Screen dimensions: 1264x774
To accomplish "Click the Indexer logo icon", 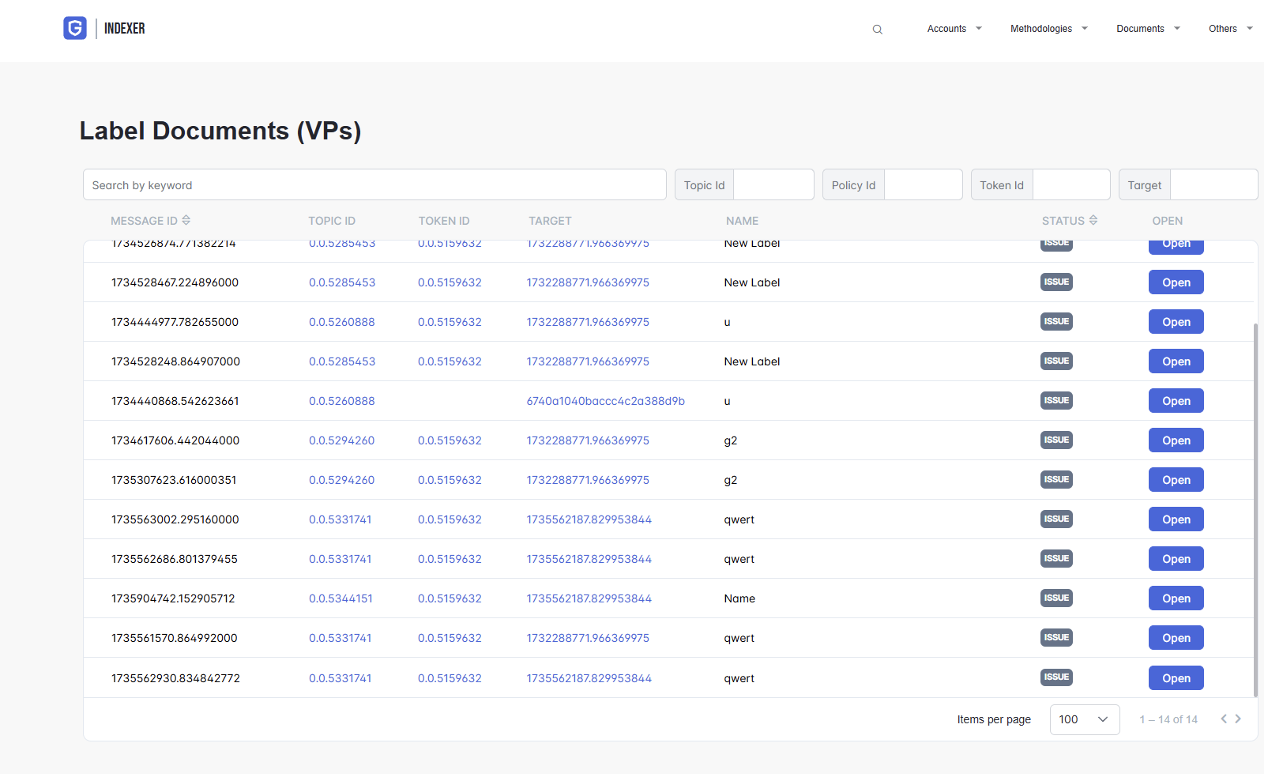I will click(75, 29).
